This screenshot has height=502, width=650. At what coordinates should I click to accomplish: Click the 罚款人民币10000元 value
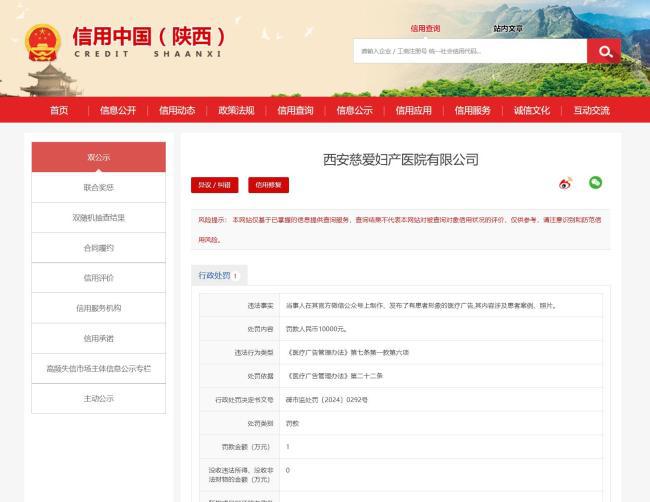[x=317, y=329]
